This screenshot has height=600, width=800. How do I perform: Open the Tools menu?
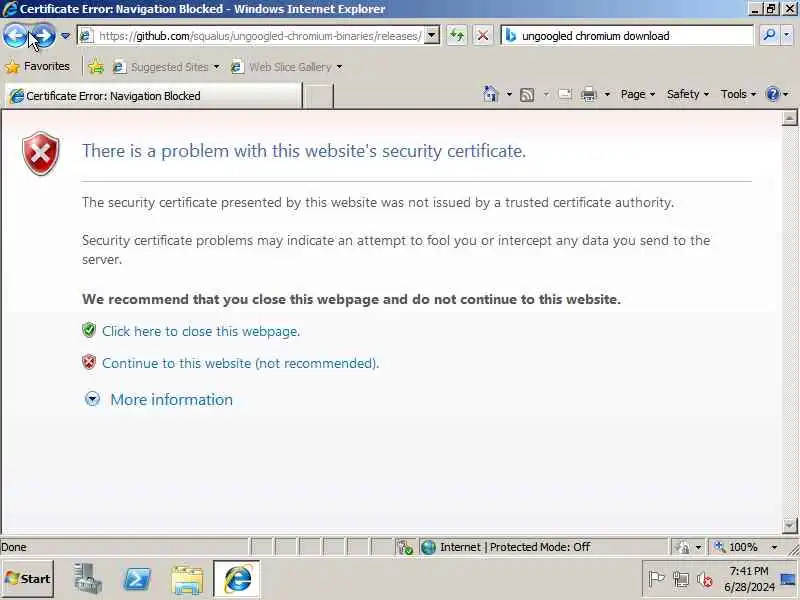(x=738, y=94)
